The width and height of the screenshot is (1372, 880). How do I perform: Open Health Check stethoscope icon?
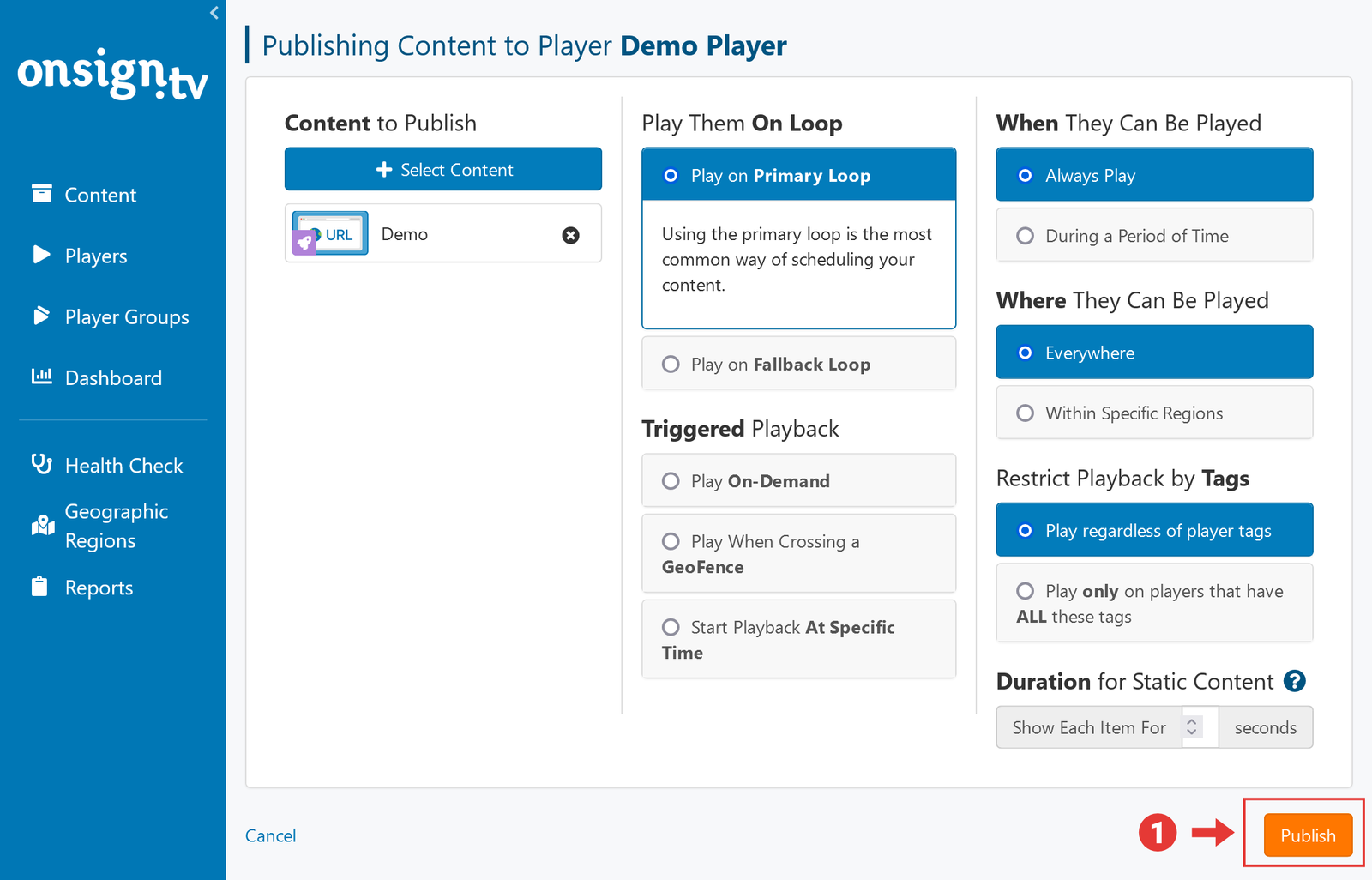click(x=41, y=464)
